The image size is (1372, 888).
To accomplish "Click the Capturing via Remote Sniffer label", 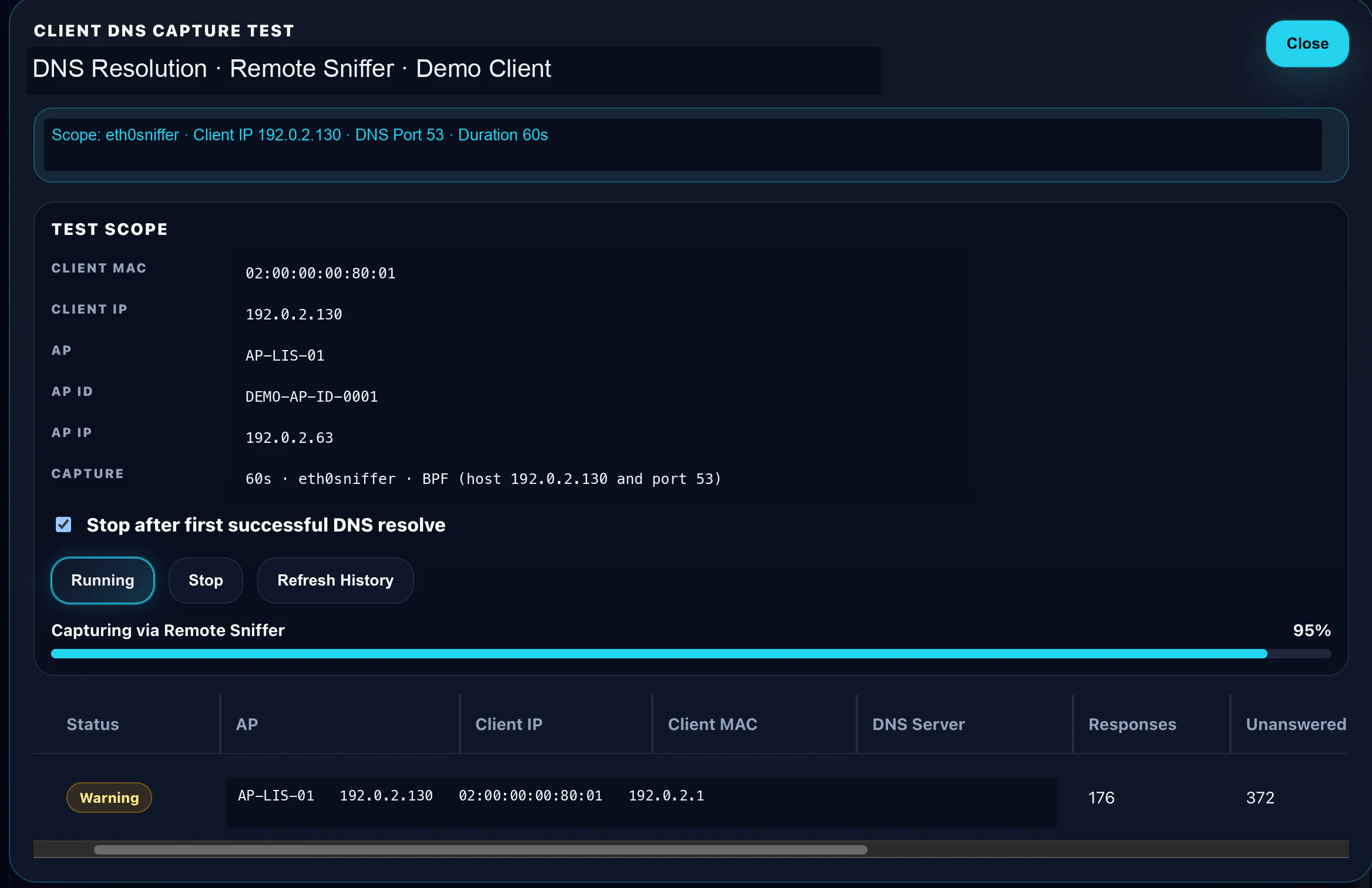I will click(168, 630).
